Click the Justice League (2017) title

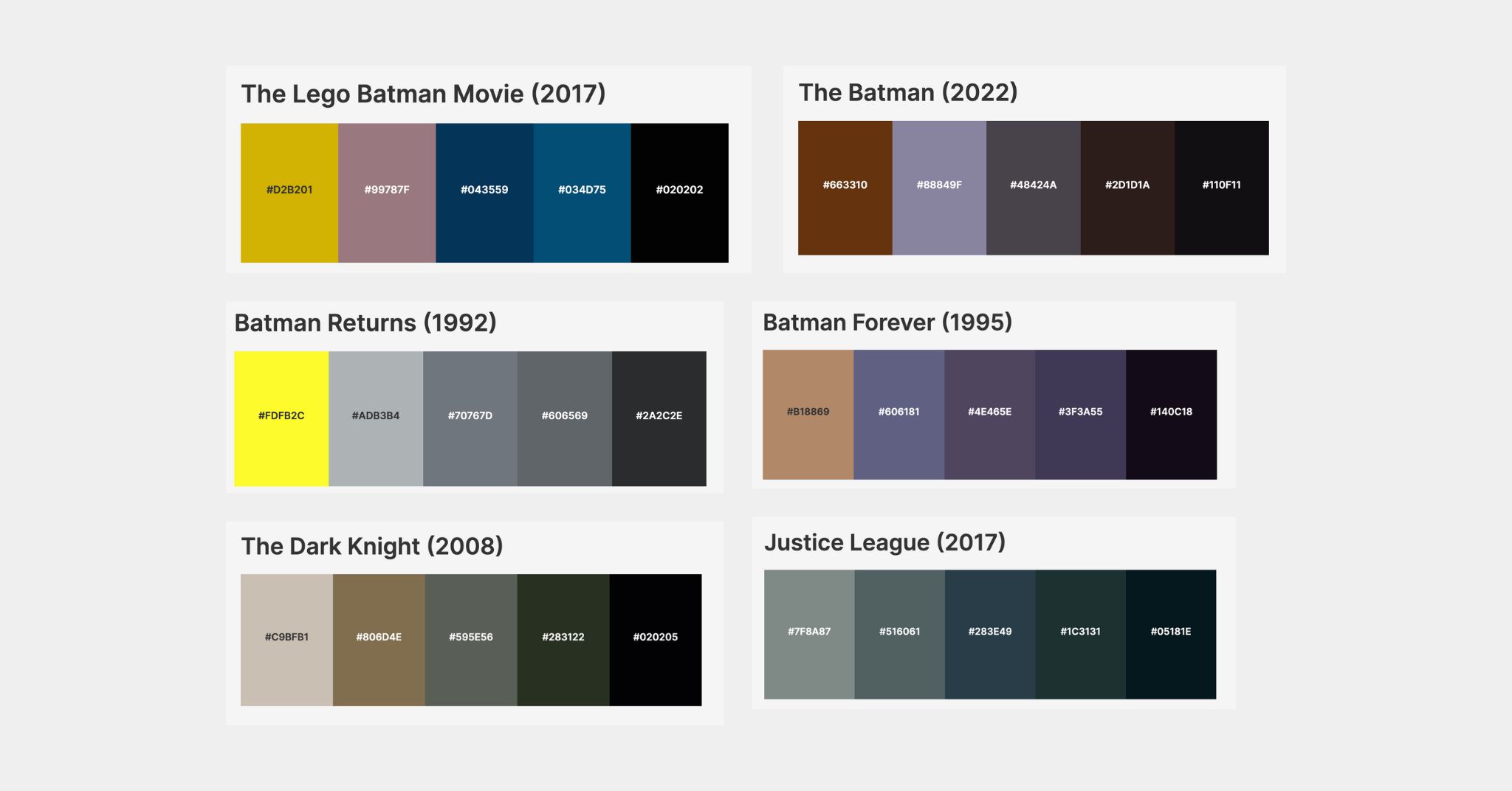886,542
